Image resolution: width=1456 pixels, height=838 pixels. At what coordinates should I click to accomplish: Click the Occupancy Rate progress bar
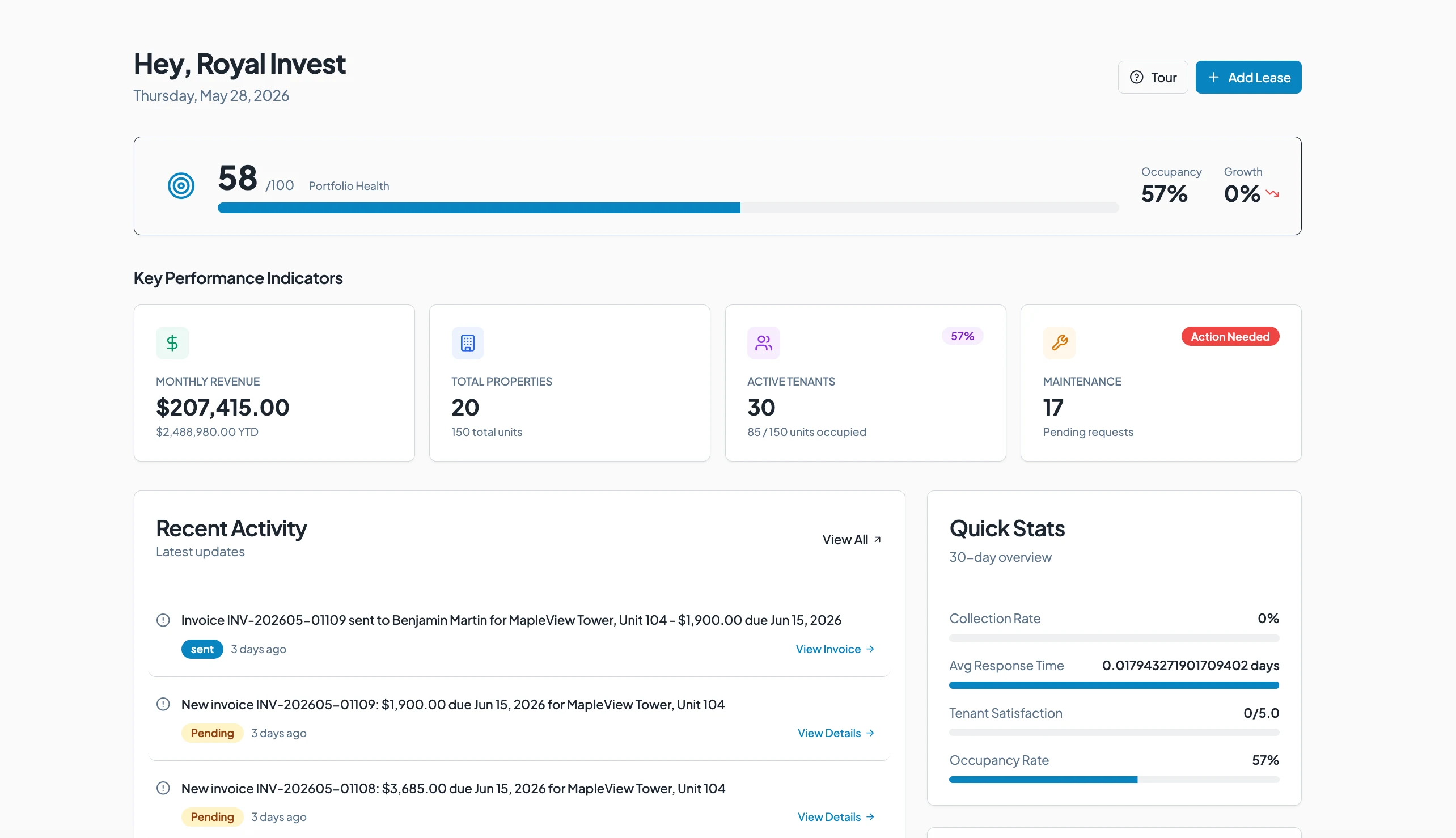(x=1114, y=779)
